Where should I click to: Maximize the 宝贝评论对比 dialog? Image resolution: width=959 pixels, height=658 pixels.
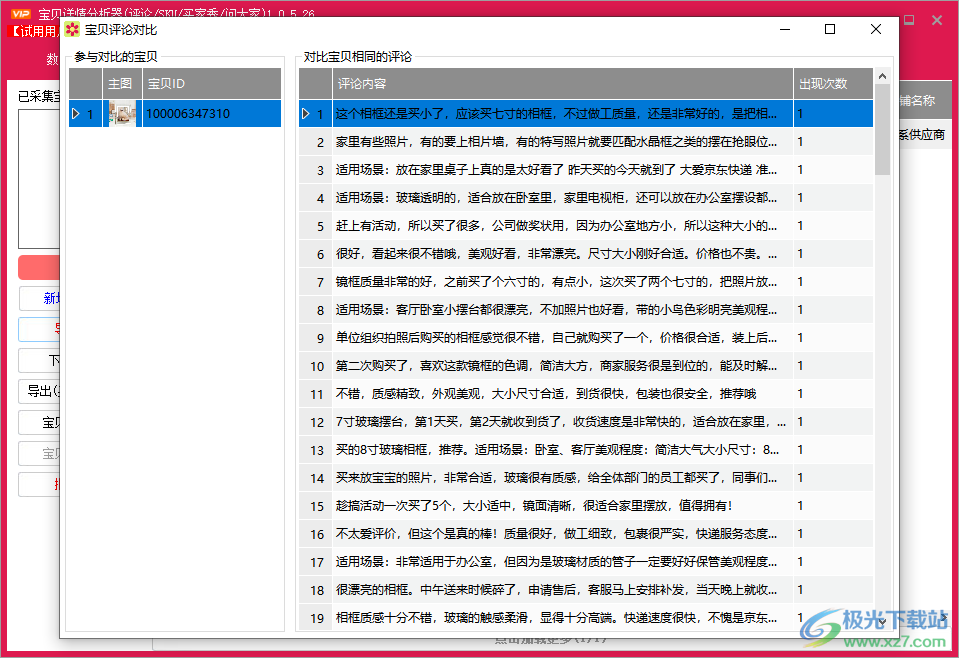pyautogui.click(x=830, y=30)
